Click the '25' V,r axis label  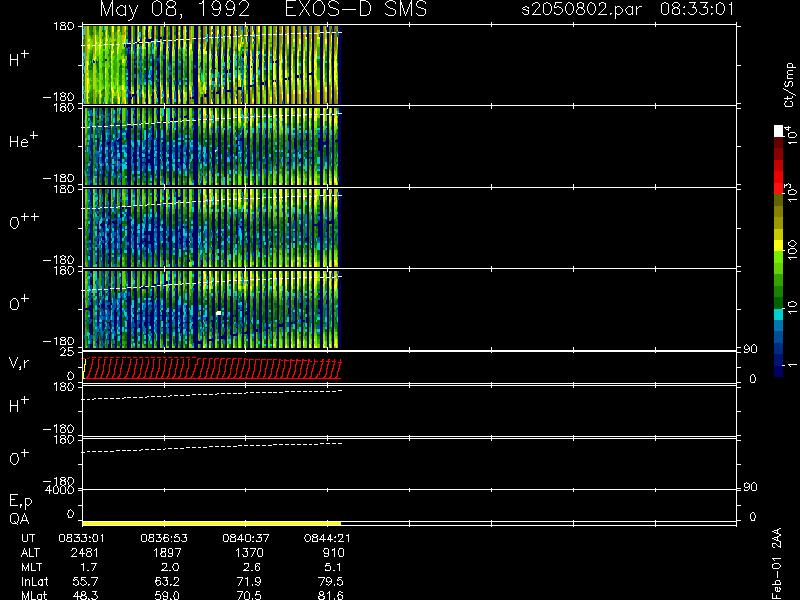coord(67,352)
